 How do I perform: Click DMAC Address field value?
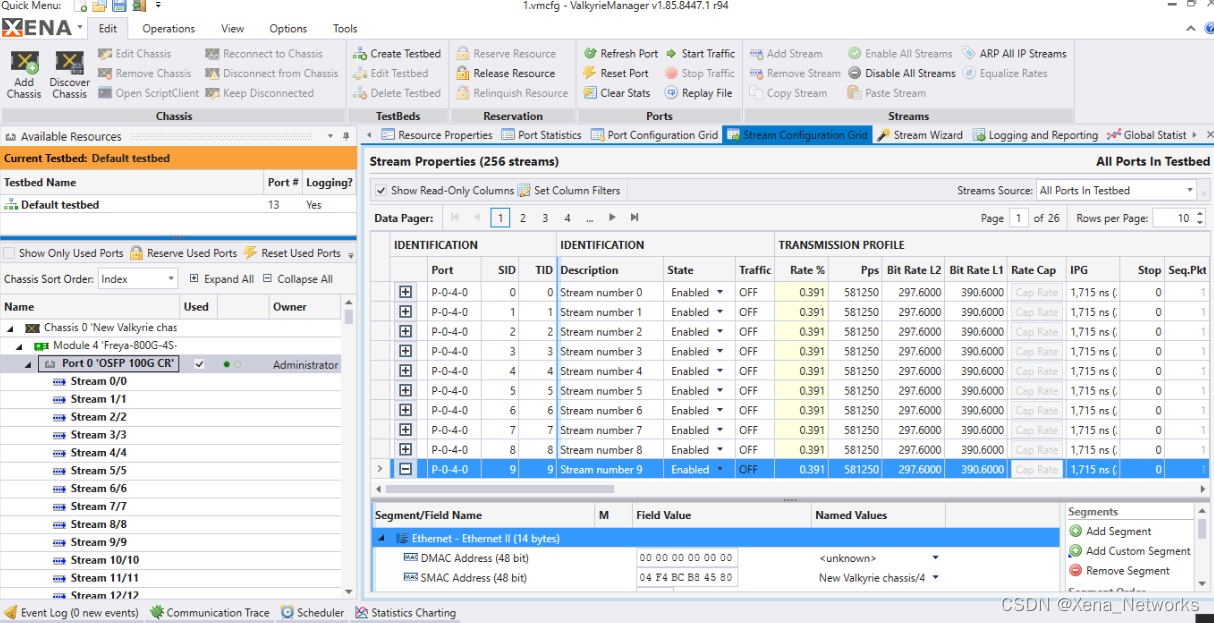click(x=686, y=558)
